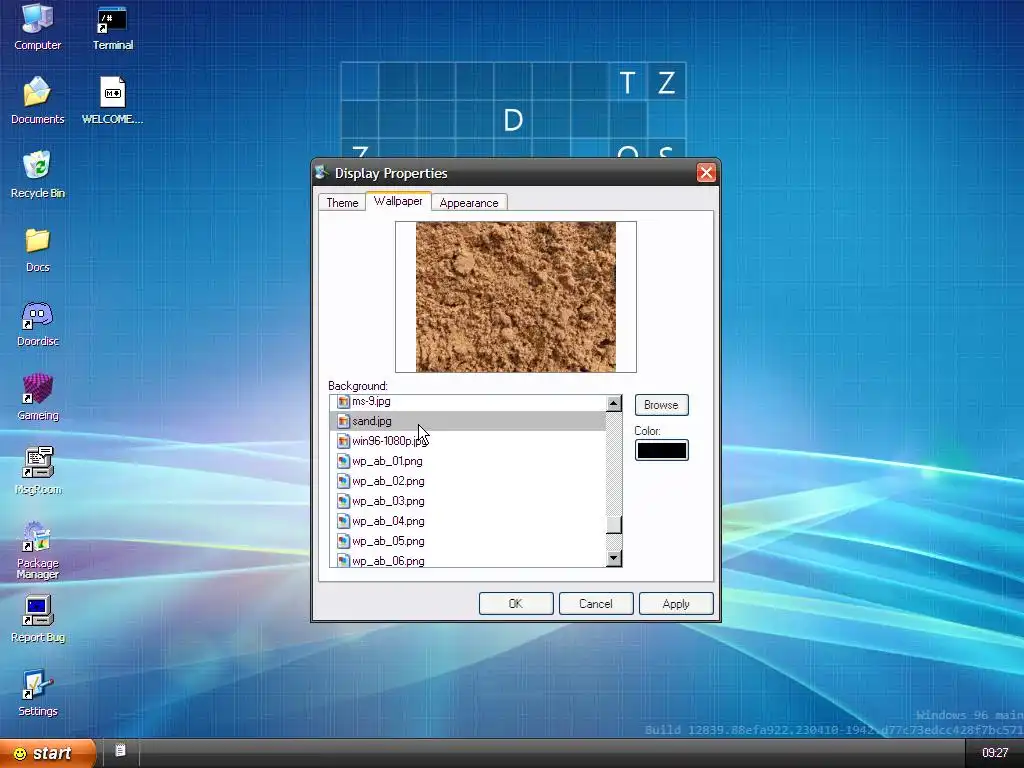Switch to the Appearance tab

point(469,202)
